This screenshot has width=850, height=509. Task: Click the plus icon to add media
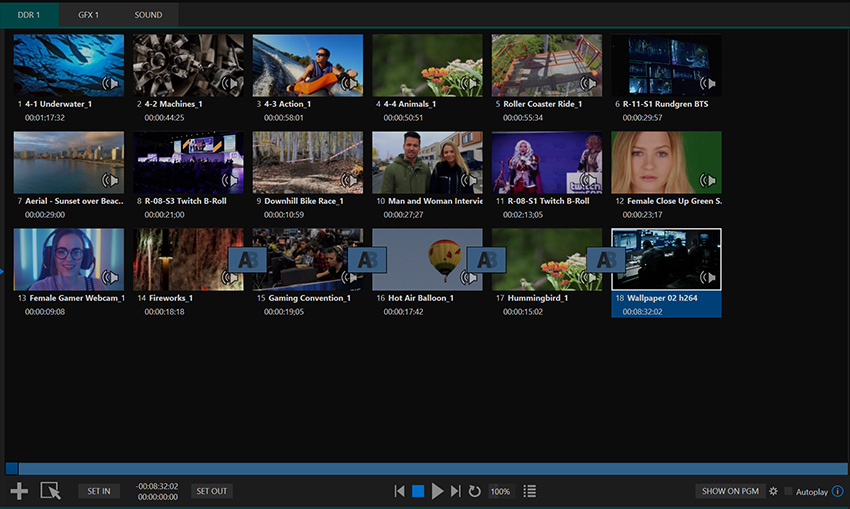(x=18, y=491)
